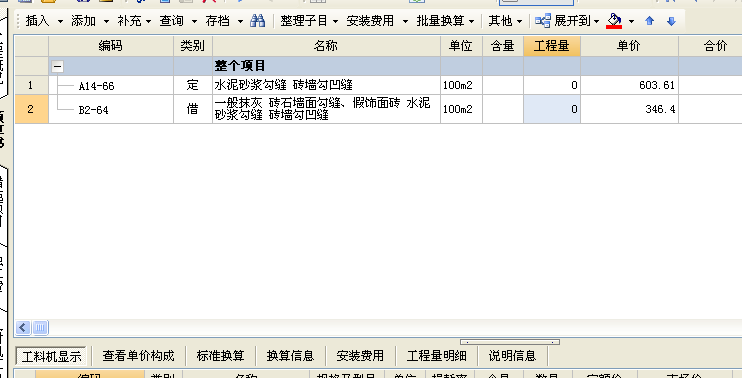Viewport: 742px width, 378px height.
Task: Click the red fill color bucket icon
Action: click(x=614, y=21)
